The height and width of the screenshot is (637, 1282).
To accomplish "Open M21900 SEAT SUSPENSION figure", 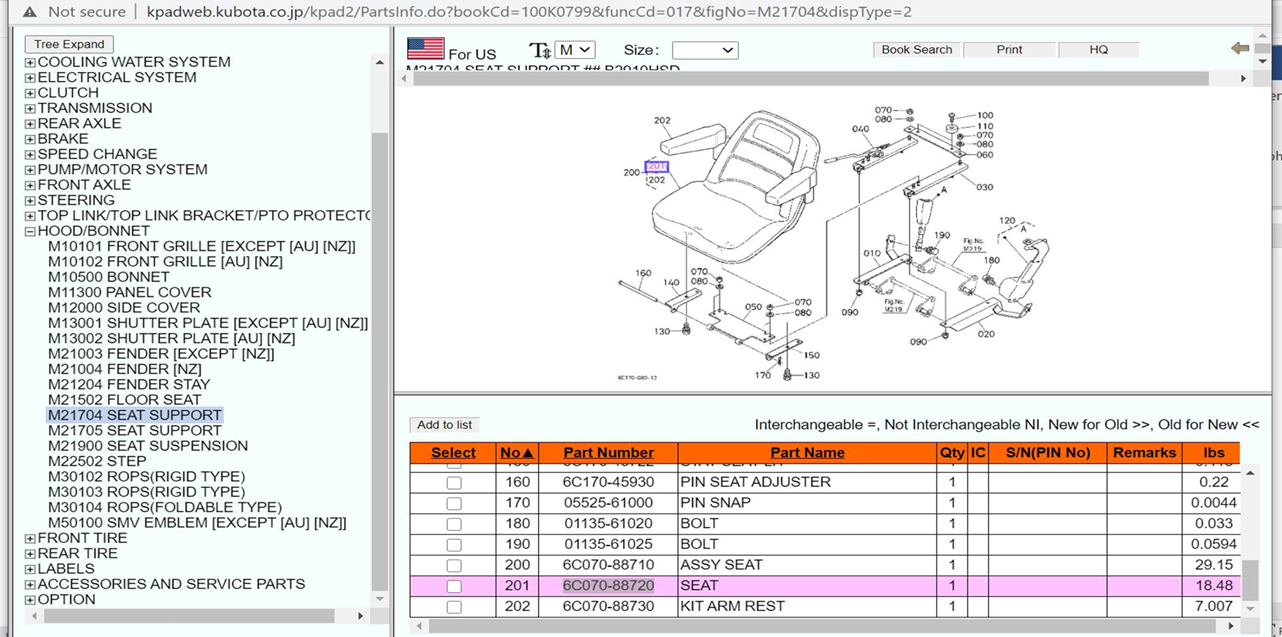I will pyautogui.click(x=147, y=446).
